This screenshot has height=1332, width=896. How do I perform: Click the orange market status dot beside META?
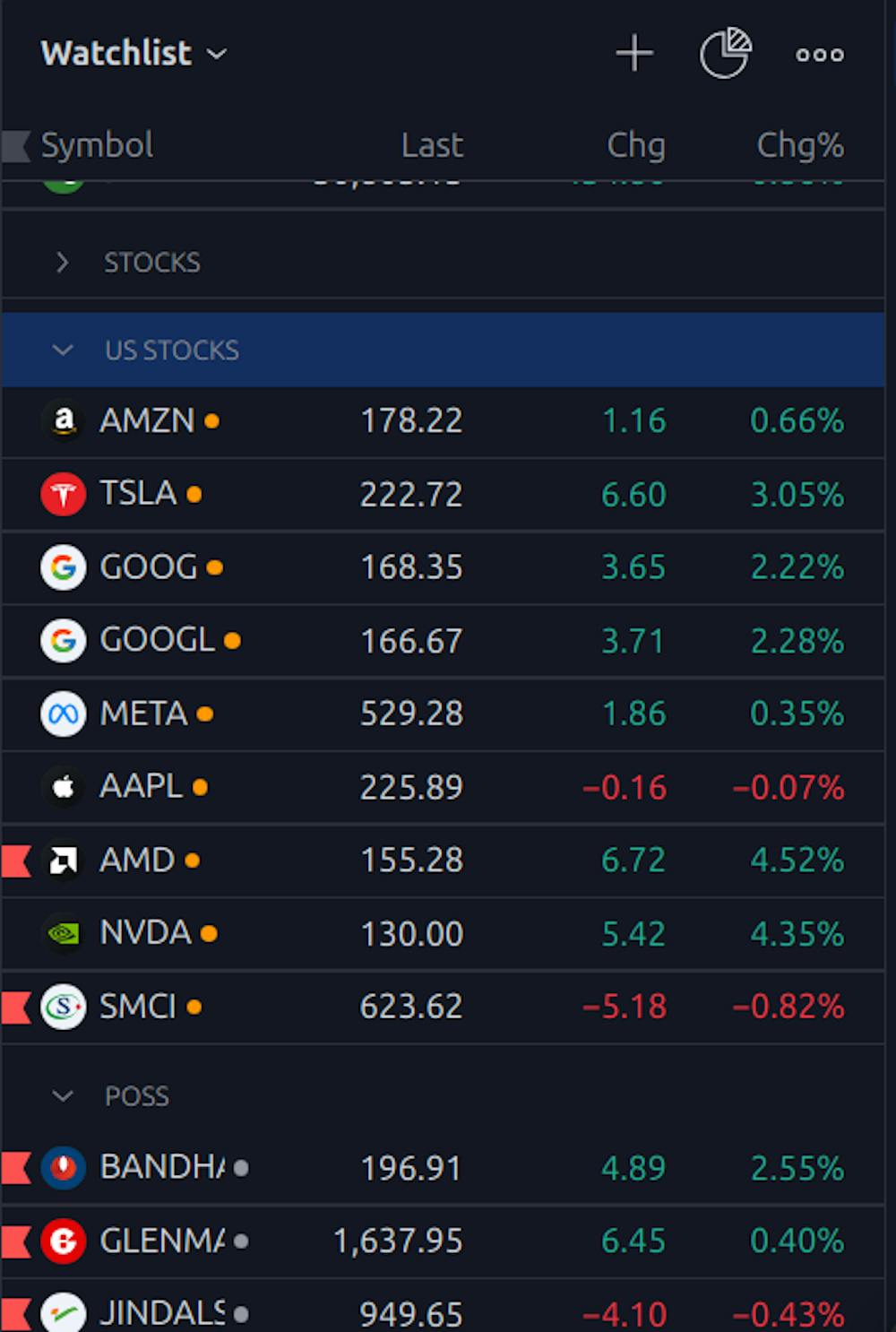coord(205,714)
